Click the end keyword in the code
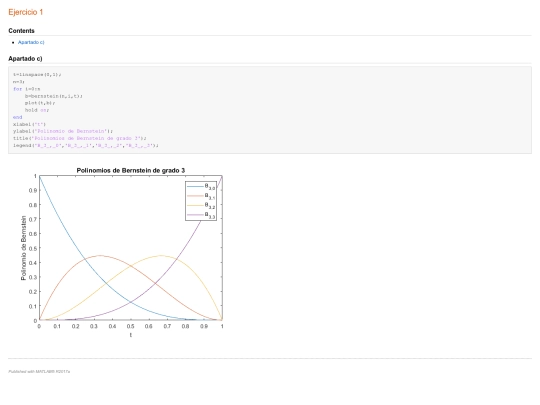The image size is (540, 405). (18, 117)
